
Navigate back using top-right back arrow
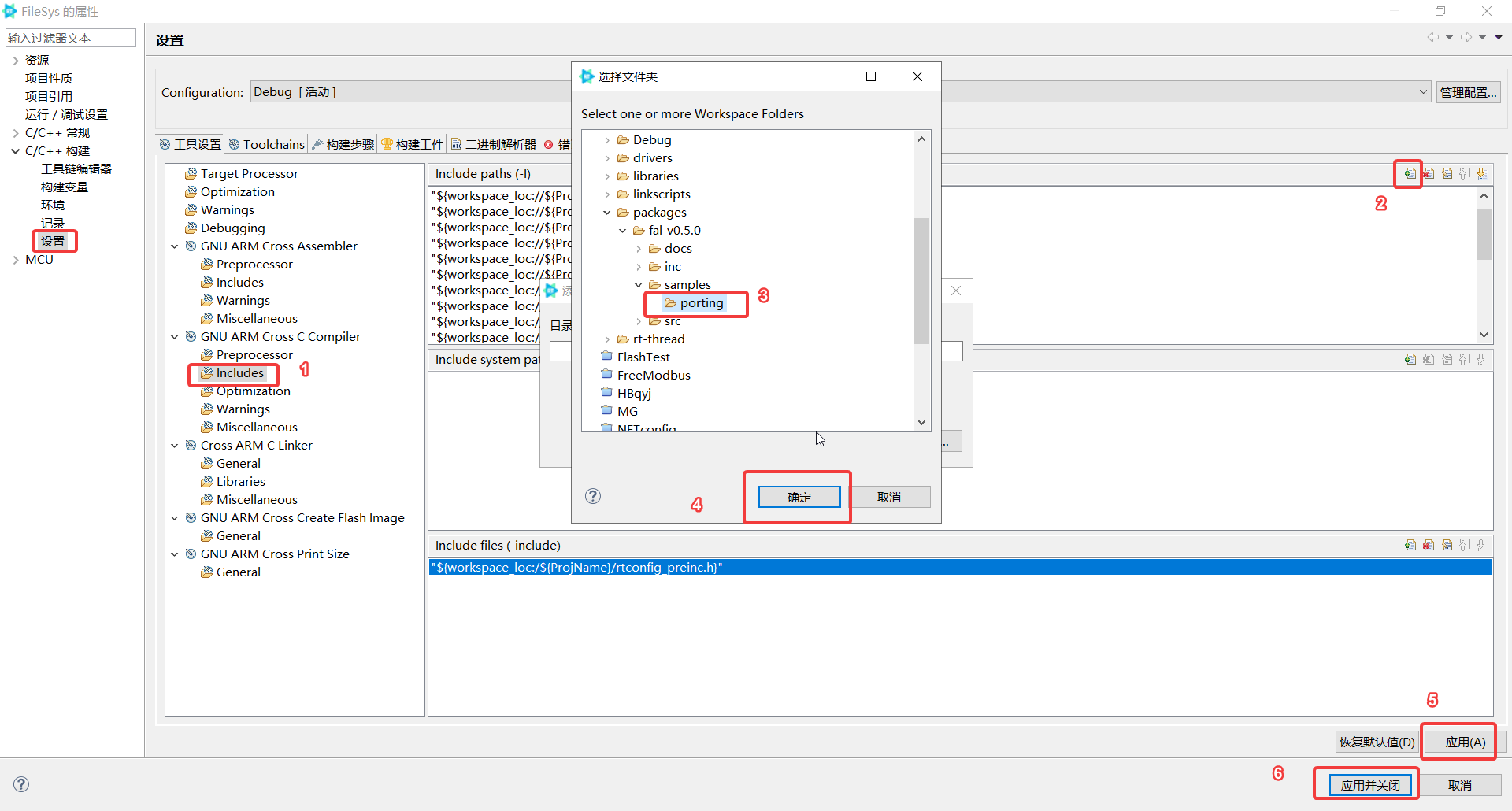(1435, 37)
